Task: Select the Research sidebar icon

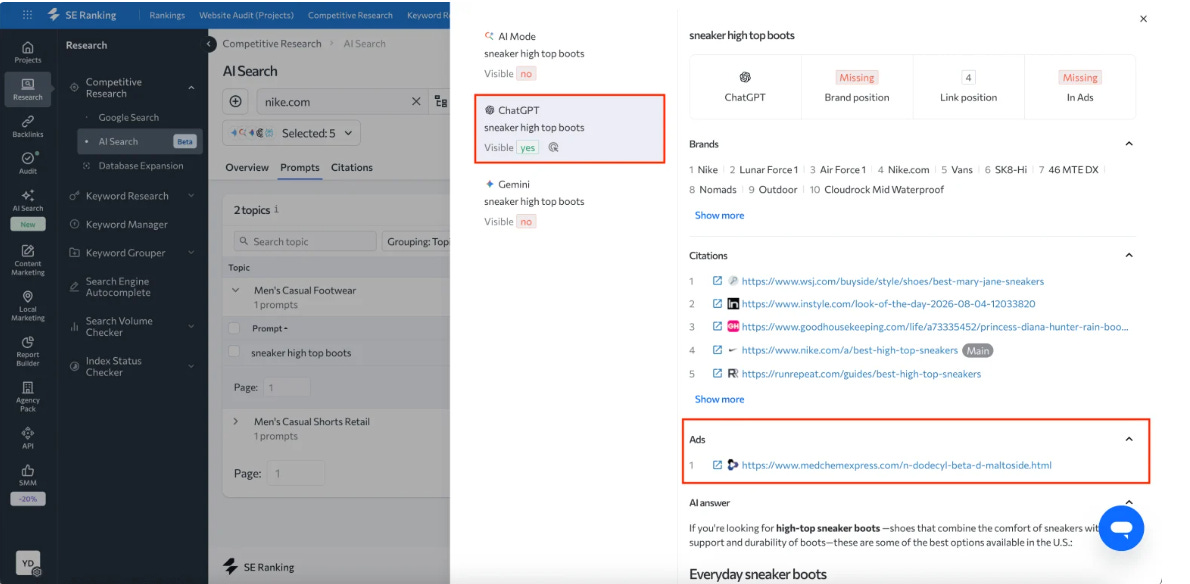Action: point(27,89)
